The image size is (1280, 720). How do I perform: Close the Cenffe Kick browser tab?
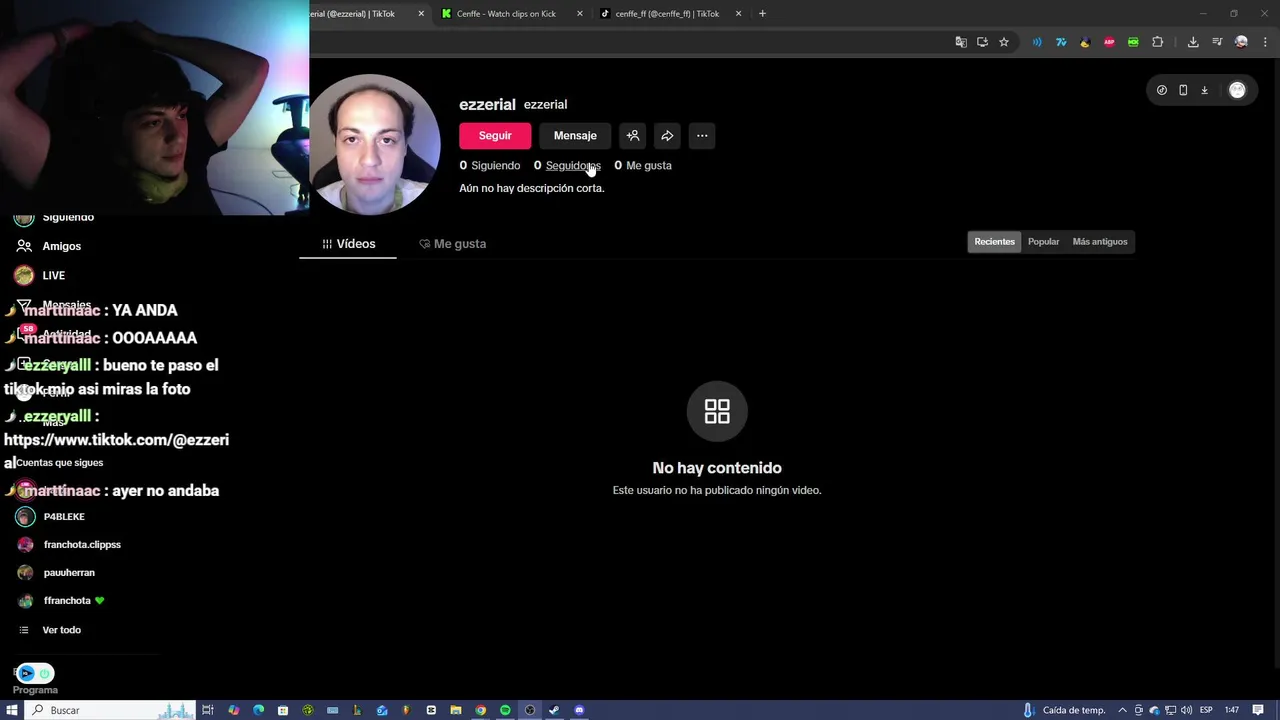580,14
